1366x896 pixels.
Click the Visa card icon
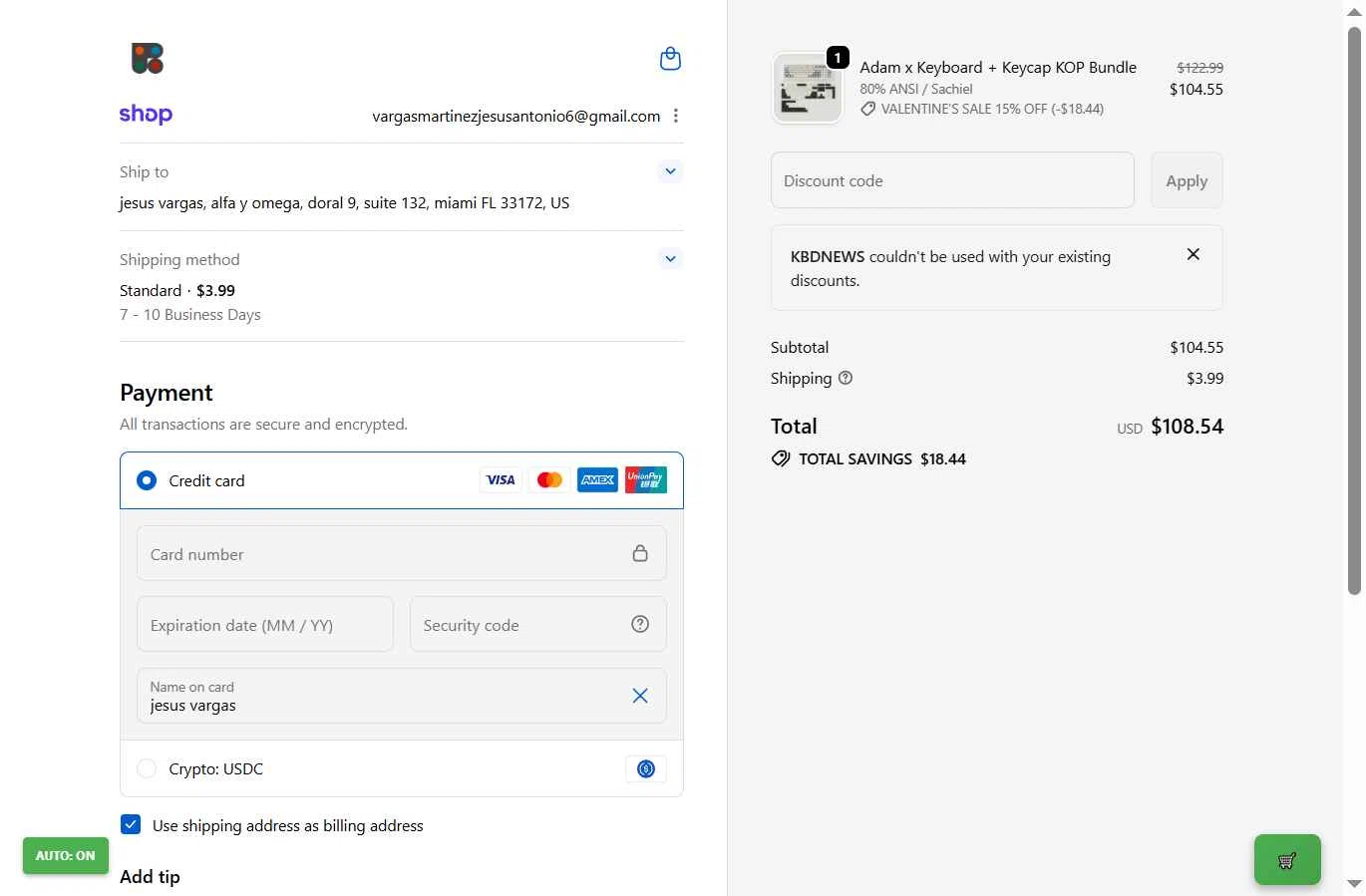501,480
